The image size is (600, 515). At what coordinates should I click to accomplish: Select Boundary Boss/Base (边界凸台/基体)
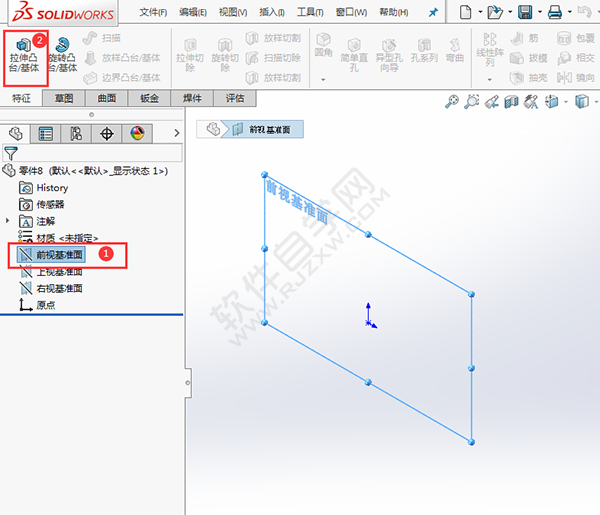coord(122,78)
